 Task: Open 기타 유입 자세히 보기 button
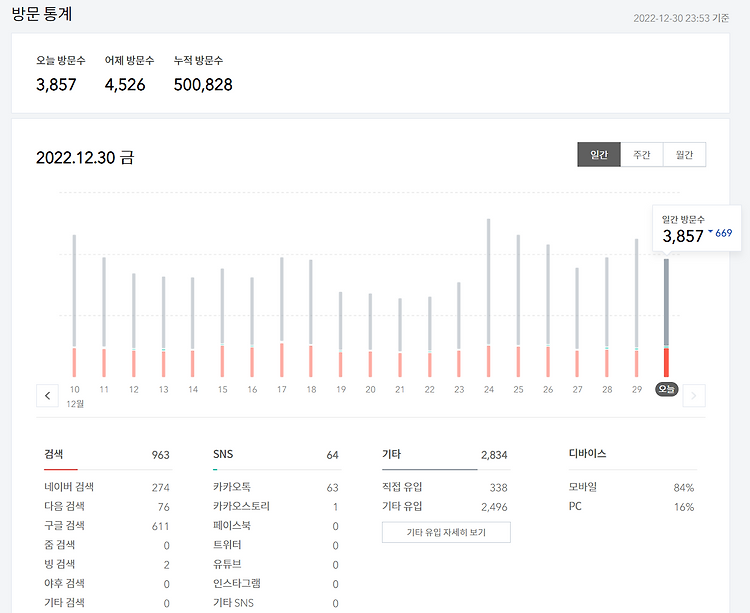coord(446,532)
